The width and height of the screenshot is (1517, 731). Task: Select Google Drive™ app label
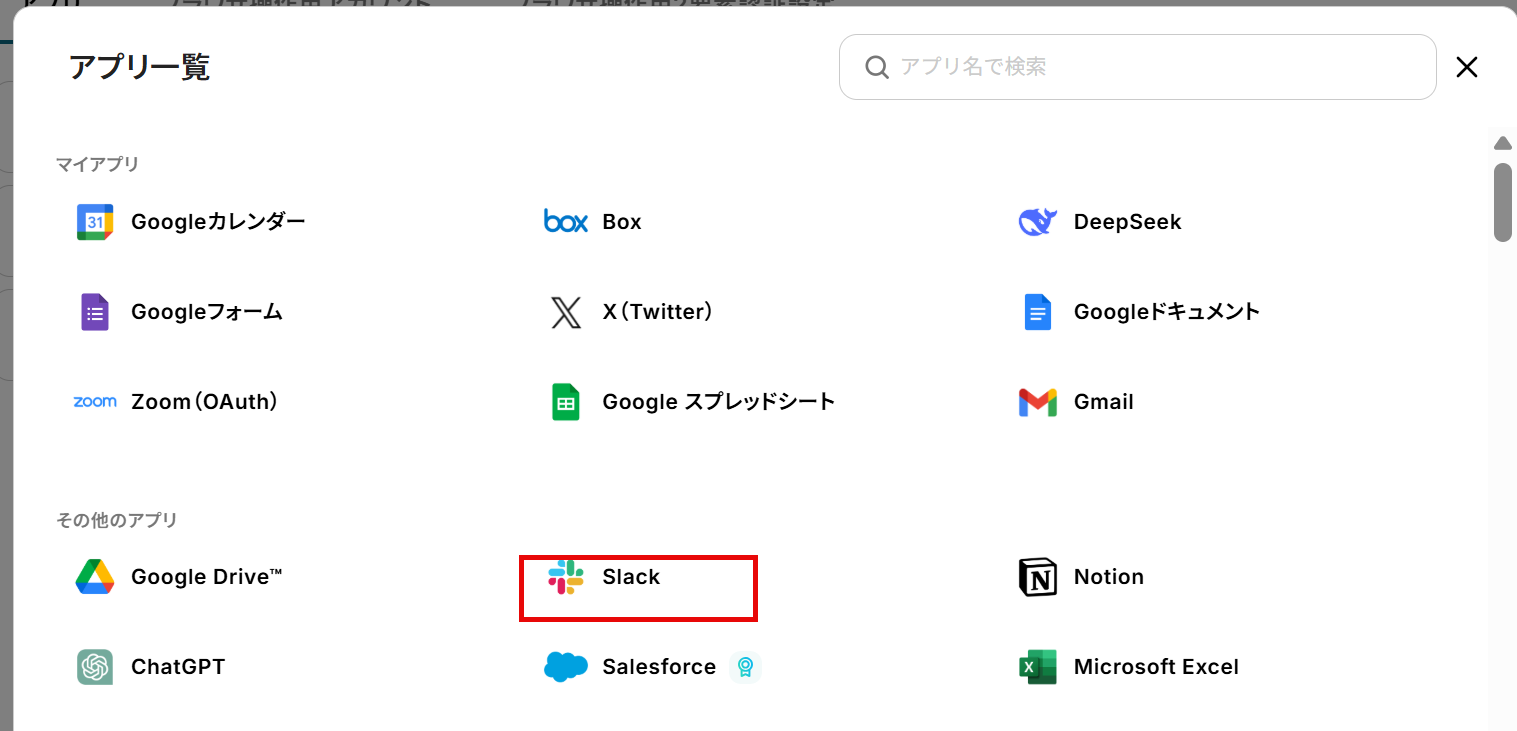[x=207, y=577]
